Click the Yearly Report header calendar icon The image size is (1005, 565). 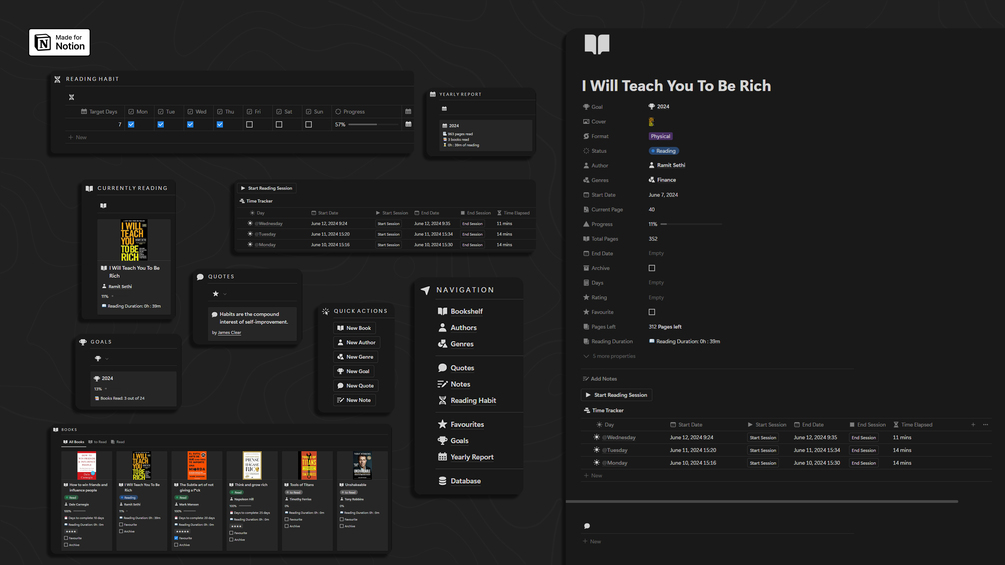pyautogui.click(x=433, y=94)
